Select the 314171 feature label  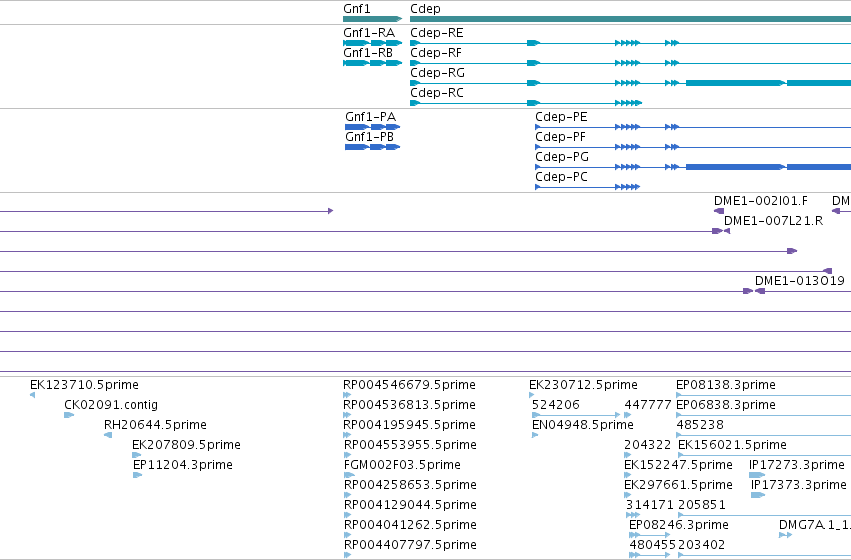[x=650, y=505]
